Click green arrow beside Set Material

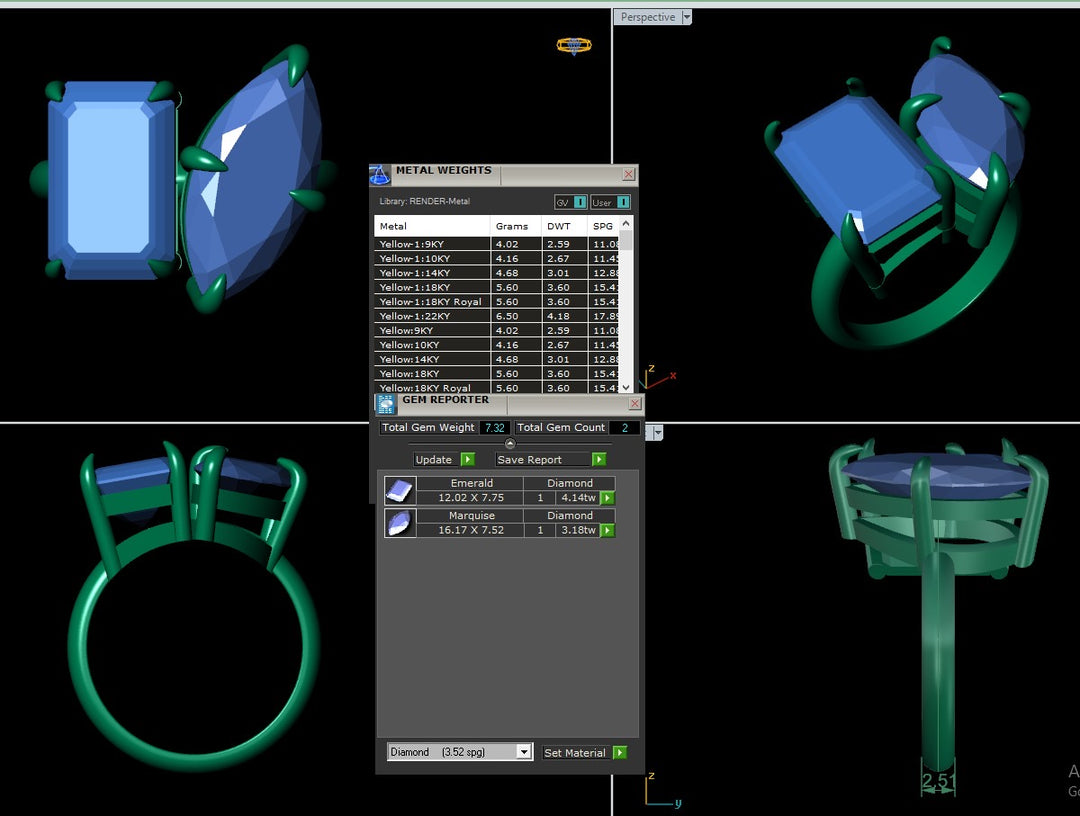620,753
